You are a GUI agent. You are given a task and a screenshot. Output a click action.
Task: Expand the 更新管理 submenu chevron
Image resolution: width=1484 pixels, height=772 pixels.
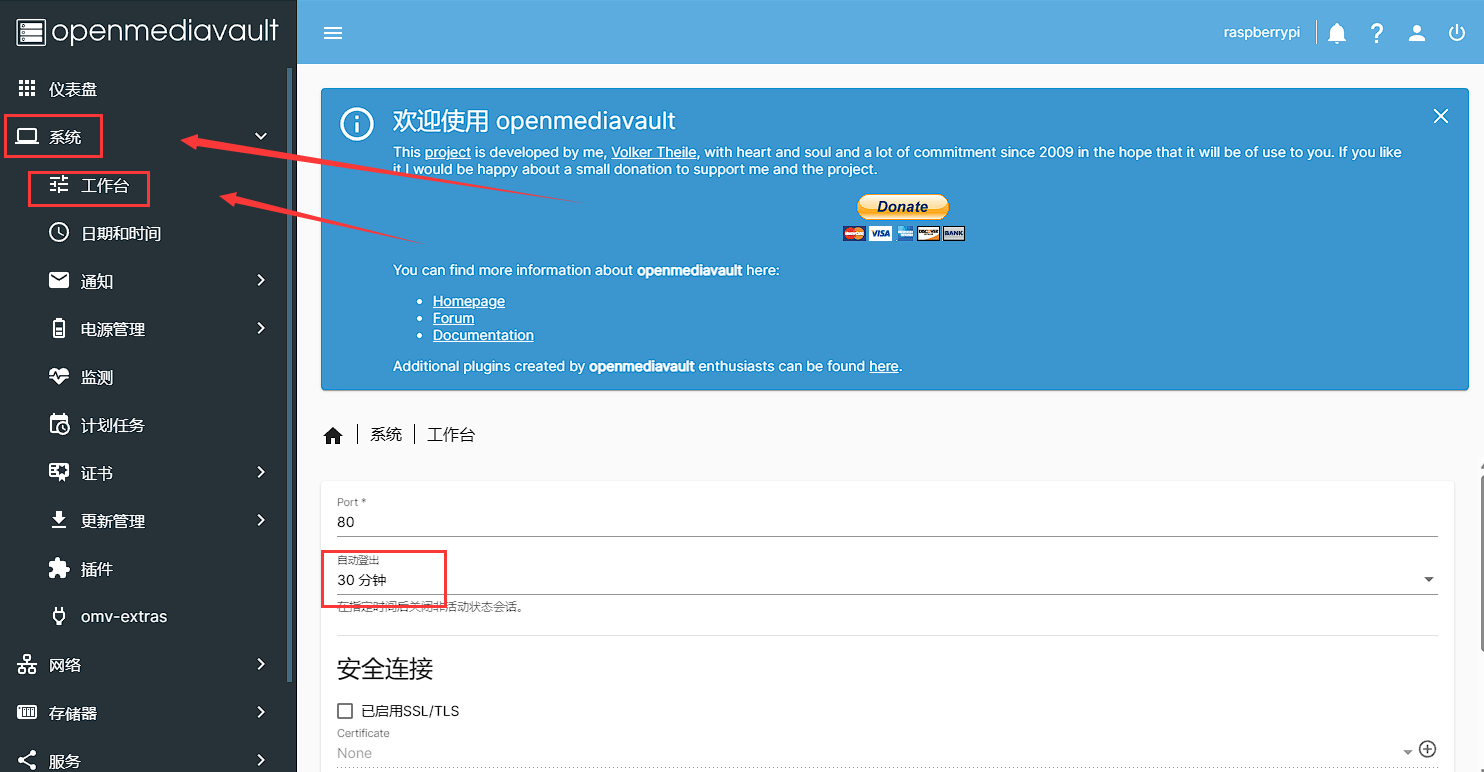261,520
